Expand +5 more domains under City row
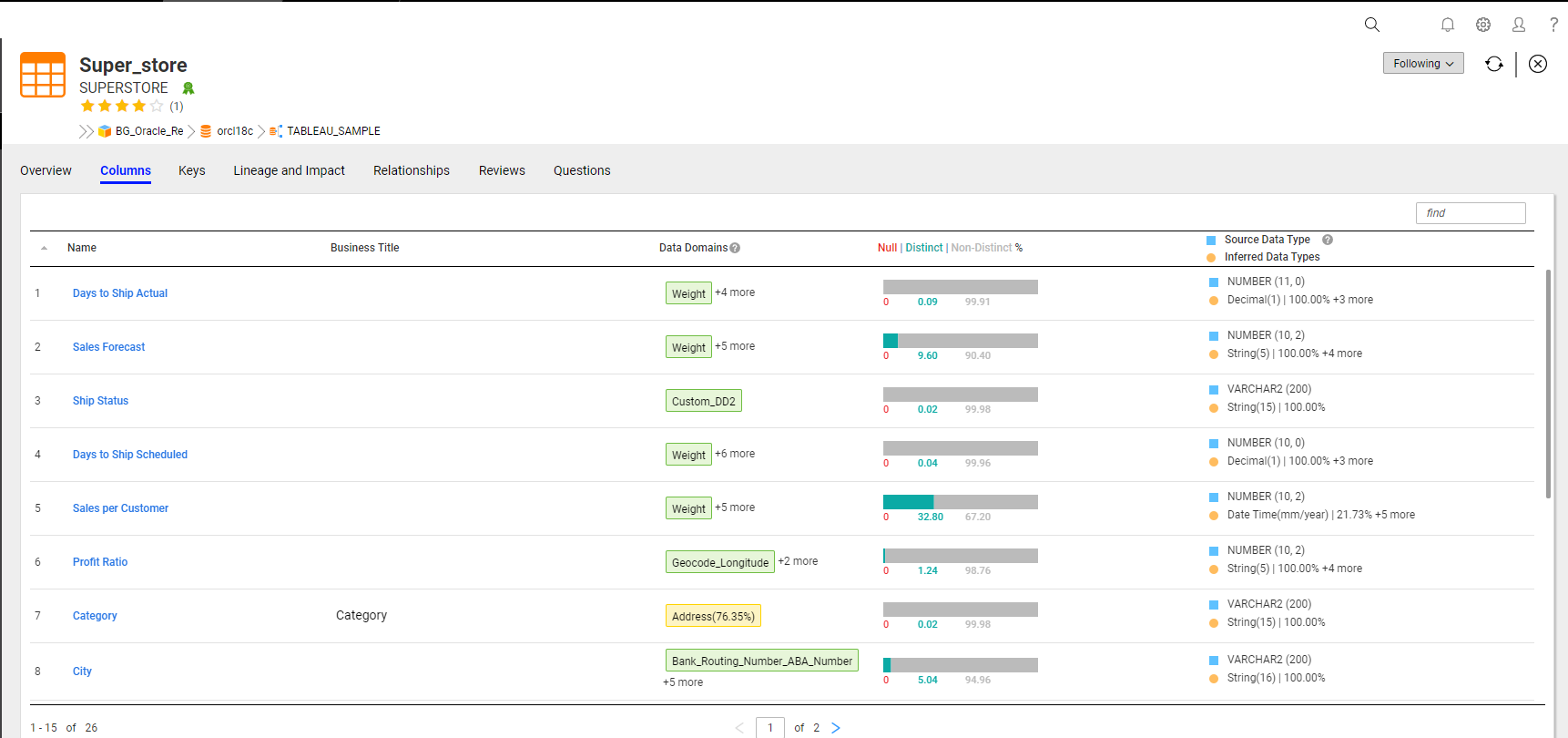The width and height of the screenshot is (1568, 738). [683, 682]
